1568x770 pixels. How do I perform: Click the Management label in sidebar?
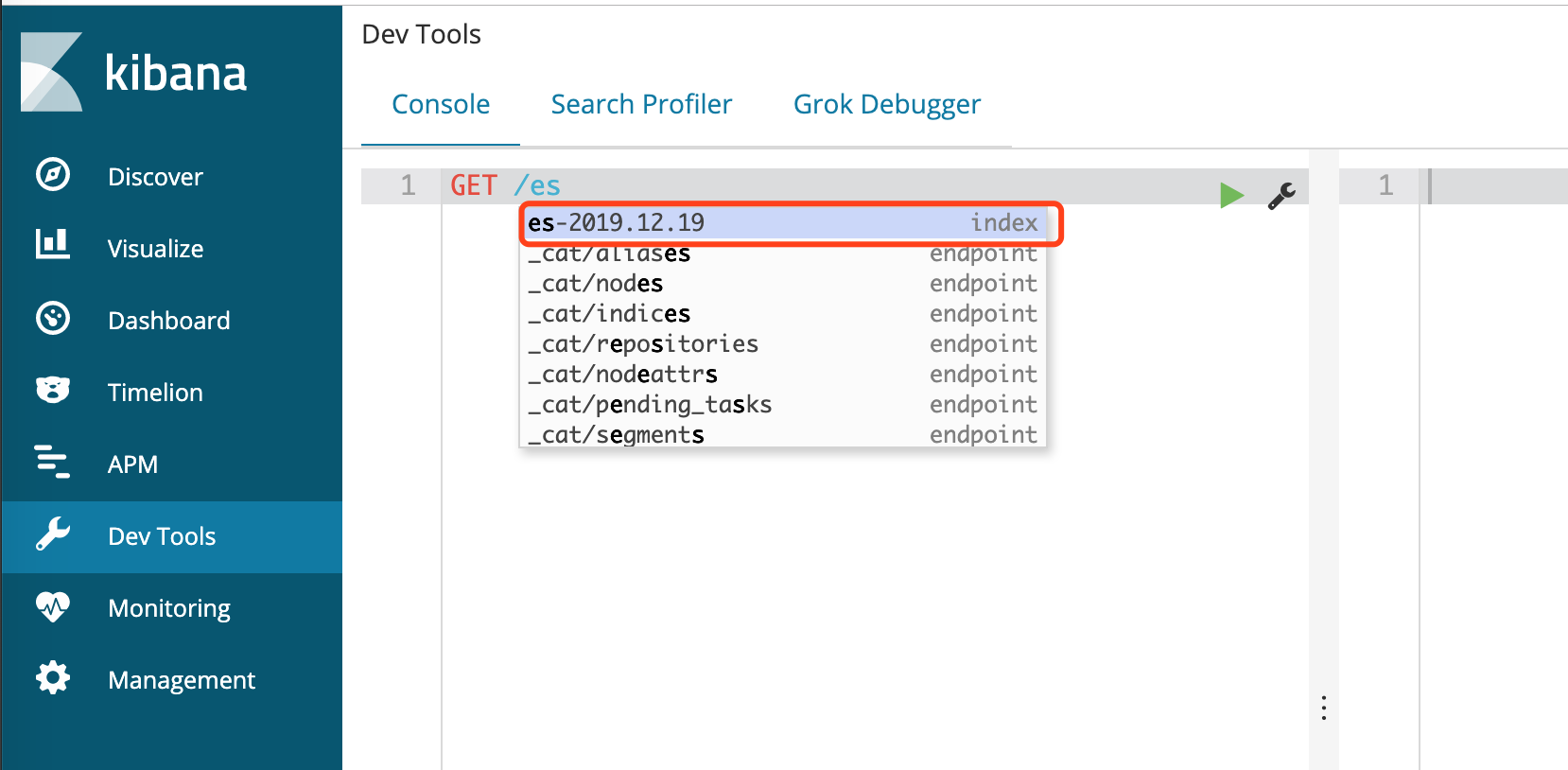click(x=182, y=680)
